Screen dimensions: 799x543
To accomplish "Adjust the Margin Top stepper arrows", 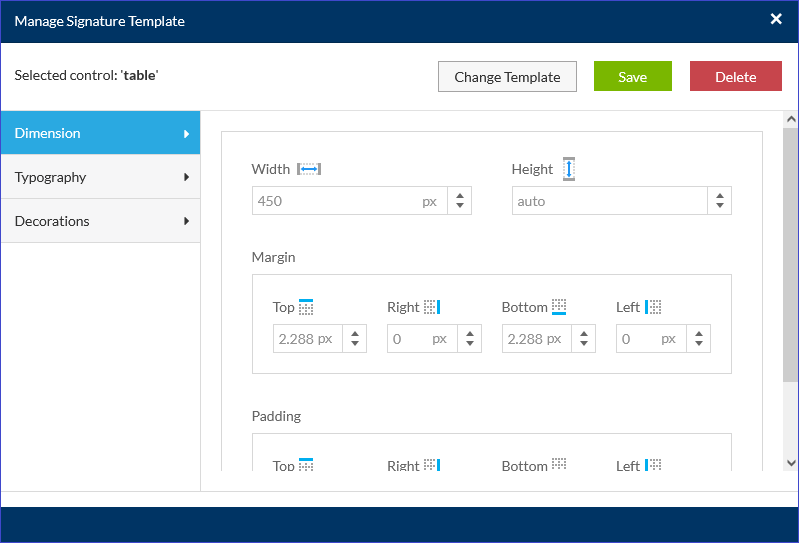I will point(354,339).
